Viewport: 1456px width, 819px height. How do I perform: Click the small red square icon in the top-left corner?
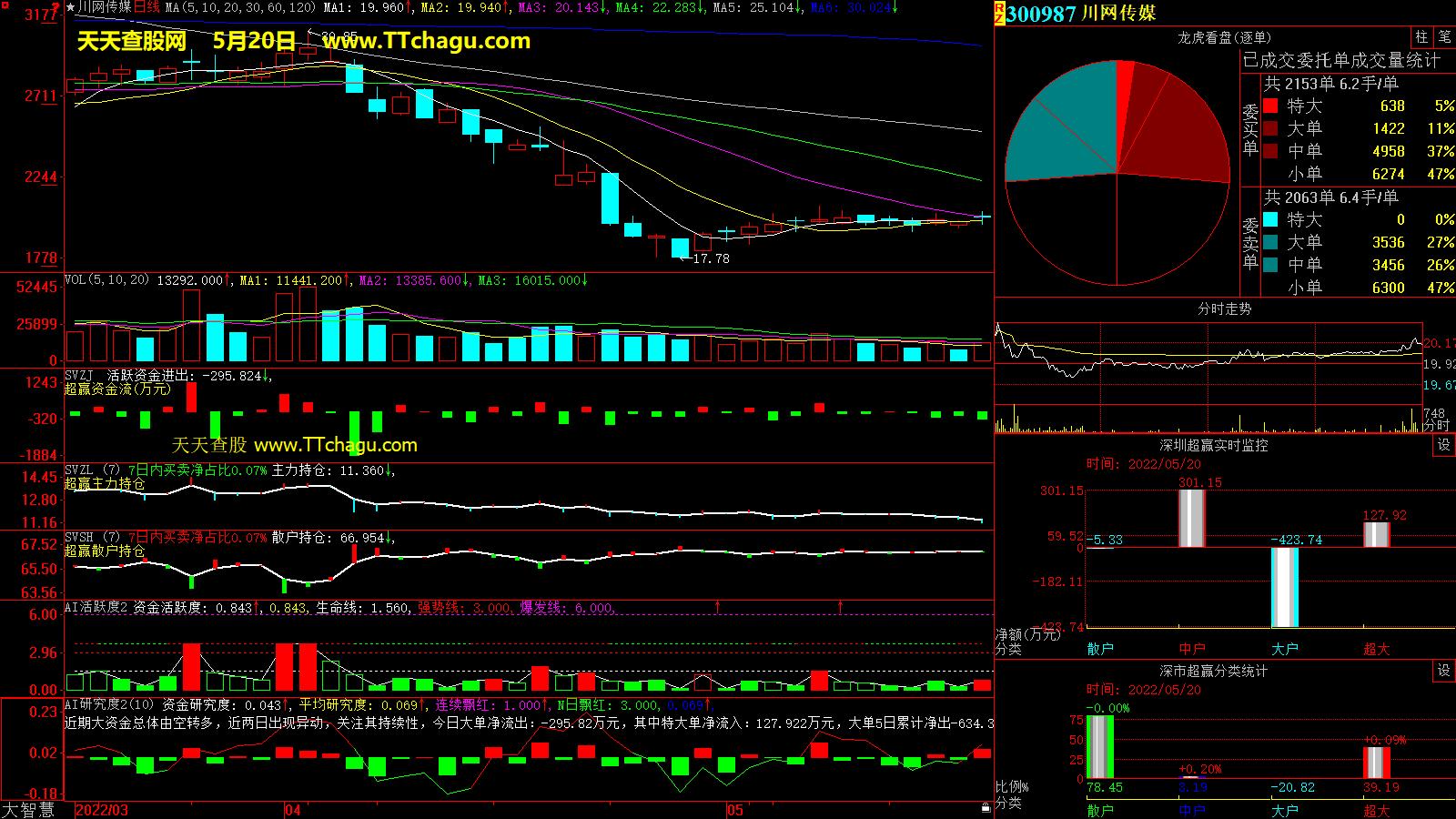point(4,5)
